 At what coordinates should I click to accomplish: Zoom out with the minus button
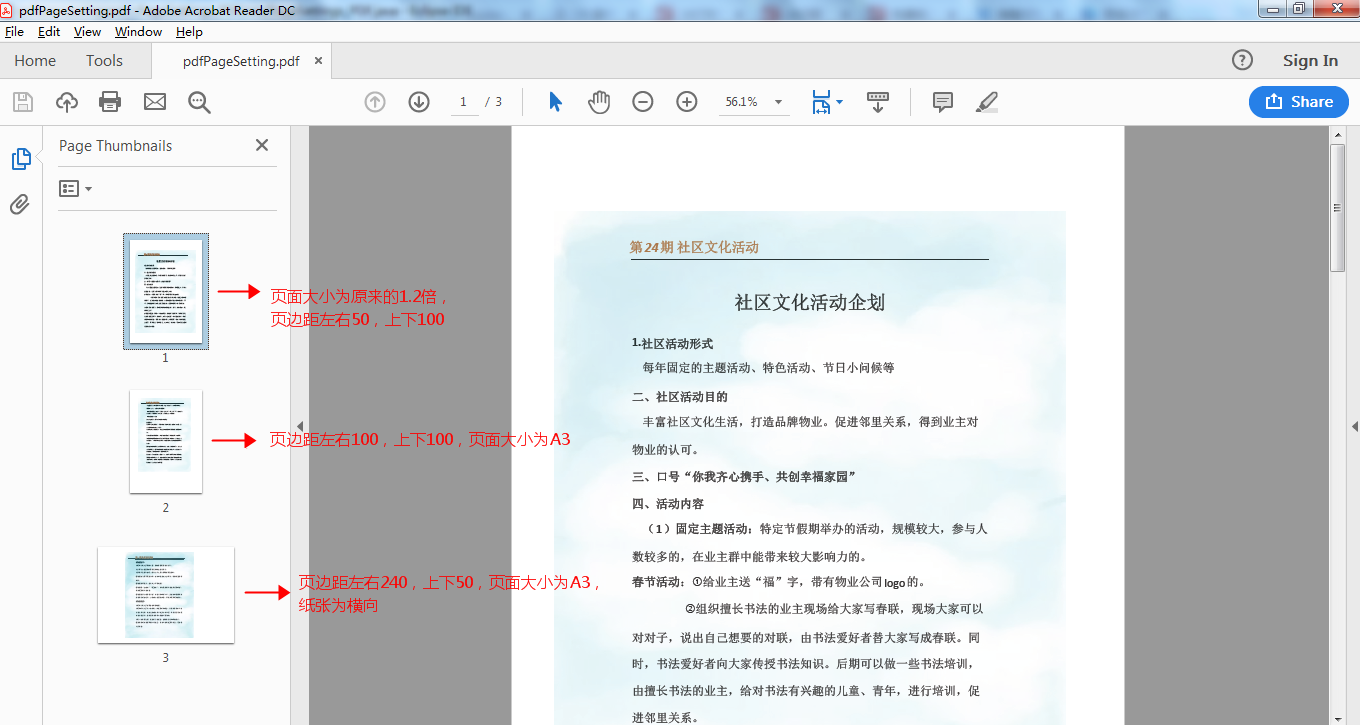pos(642,101)
